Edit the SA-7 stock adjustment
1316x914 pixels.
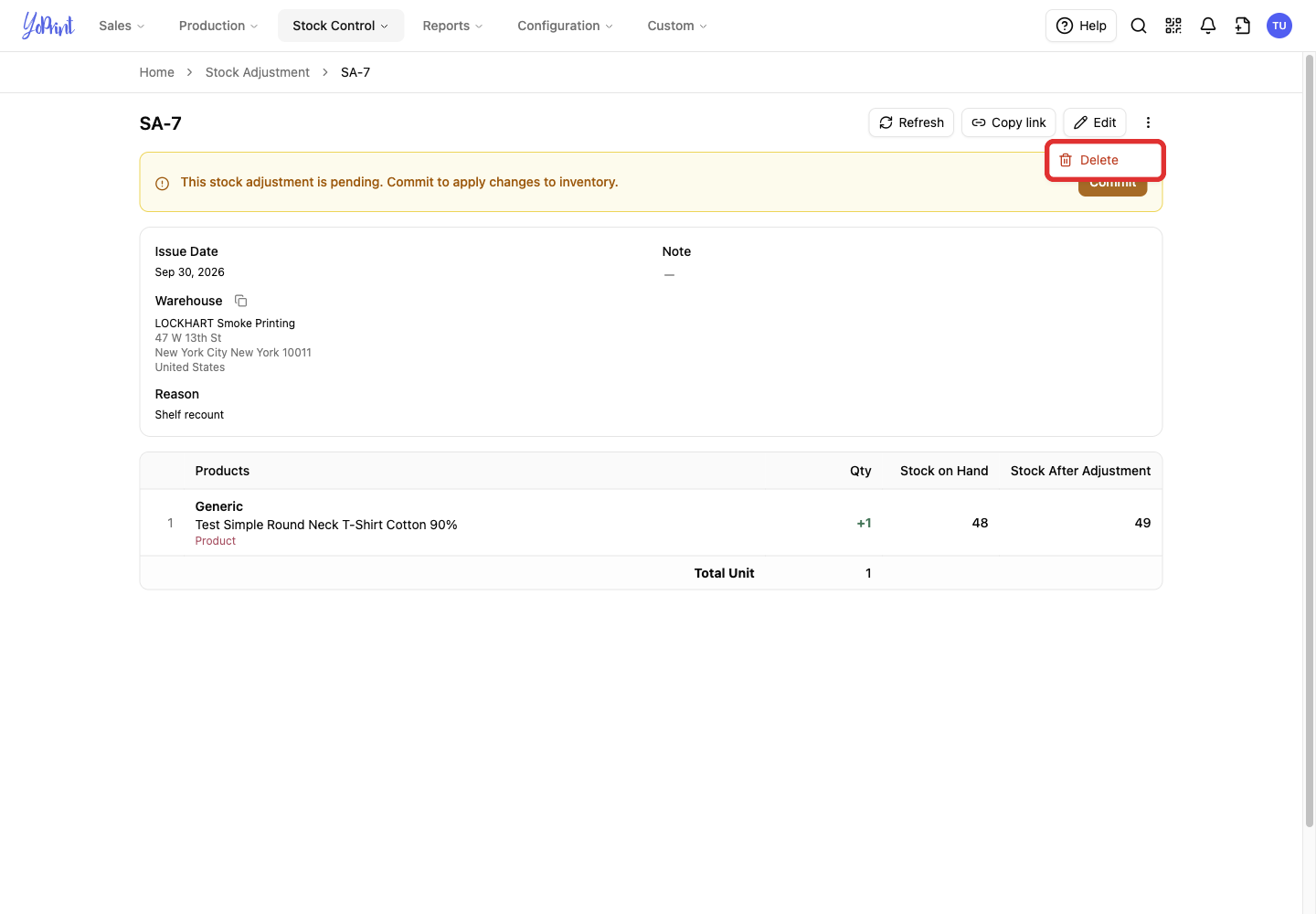(1095, 122)
